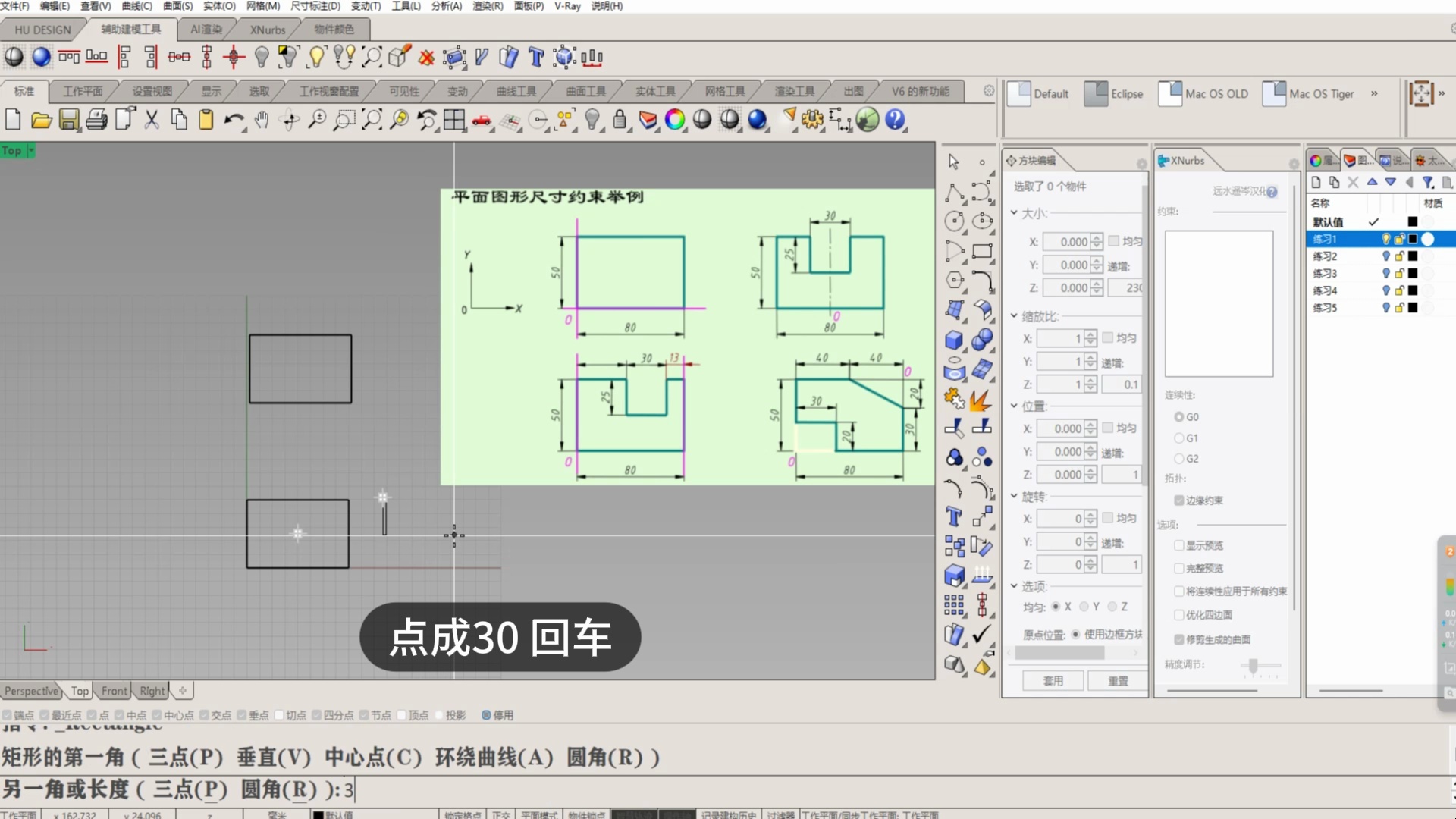
Task: Select the Text object tool in side toolbar
Action: [954, 517]
